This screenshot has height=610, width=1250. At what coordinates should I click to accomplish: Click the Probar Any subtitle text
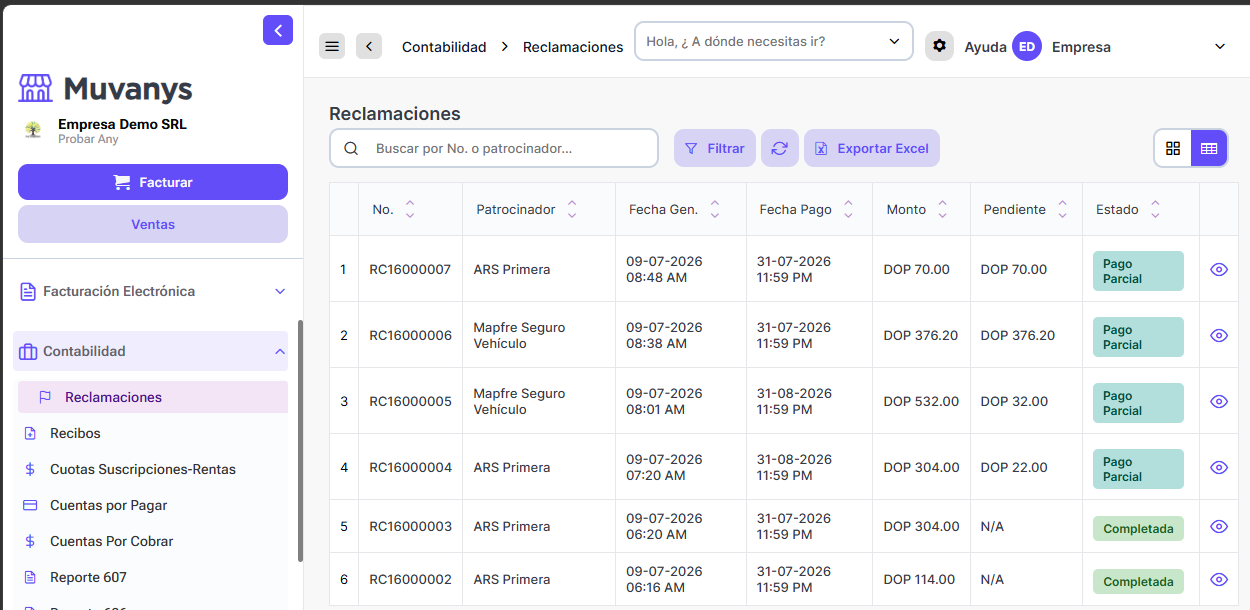point(88,139)
